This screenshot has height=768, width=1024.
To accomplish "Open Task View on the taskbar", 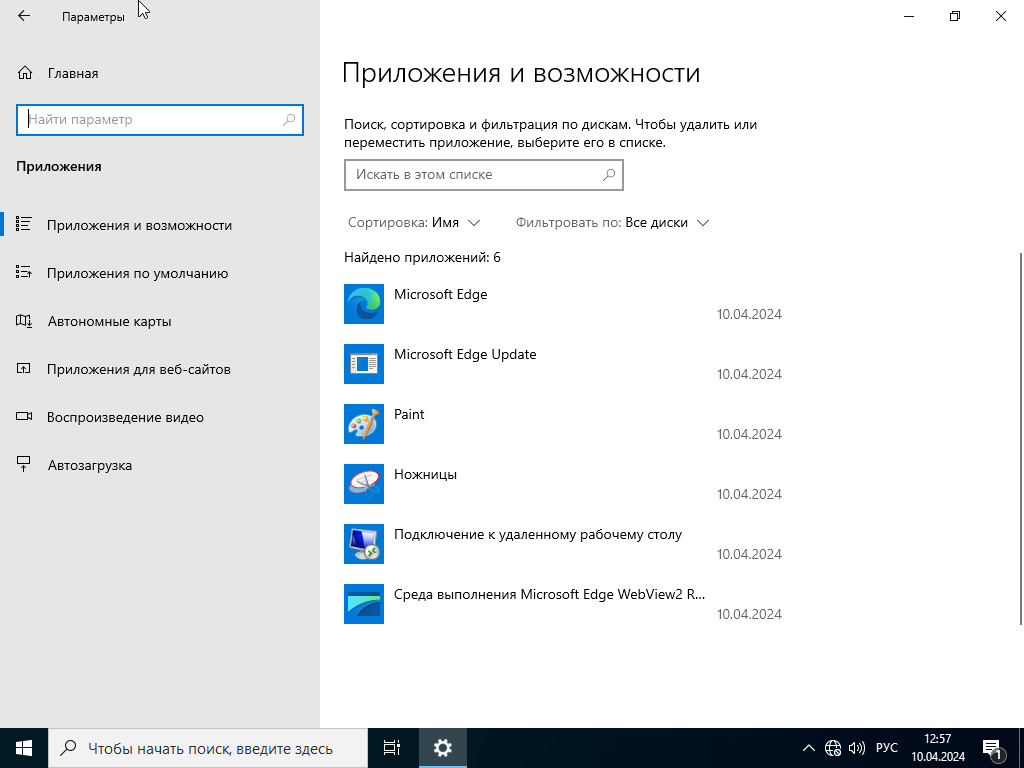I will [x=392, y=748].
